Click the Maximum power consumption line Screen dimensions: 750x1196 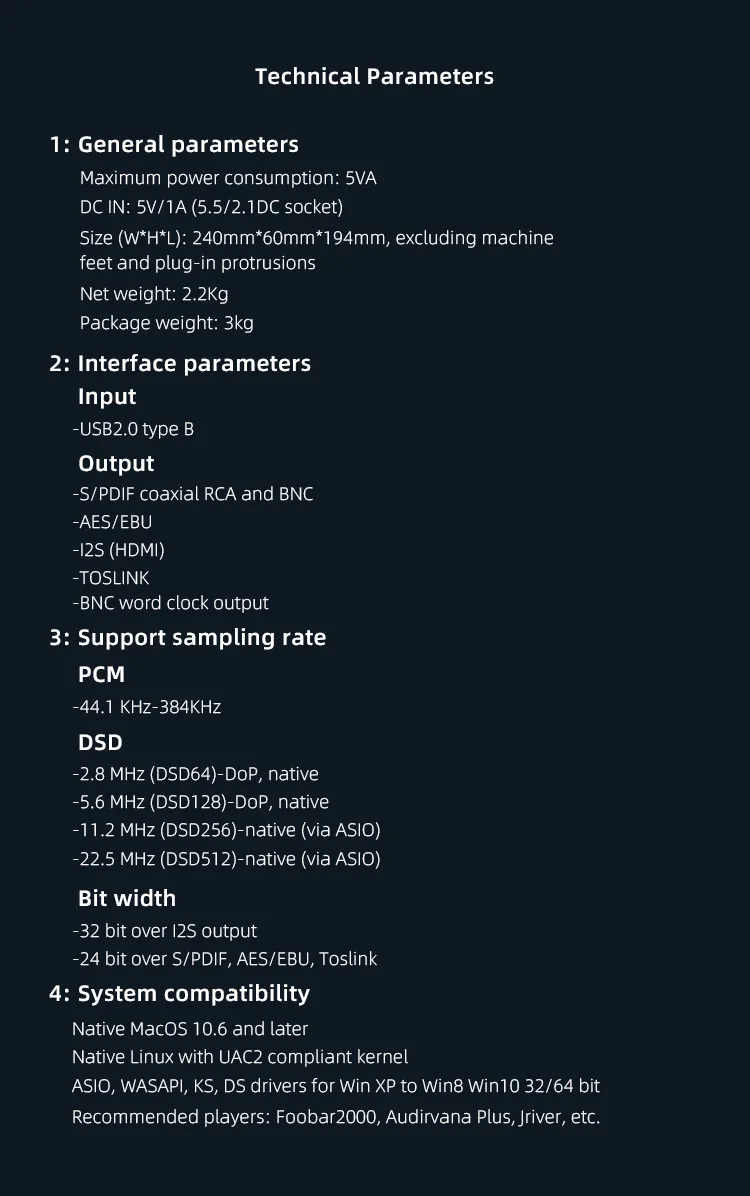click(x=228, y=178)
